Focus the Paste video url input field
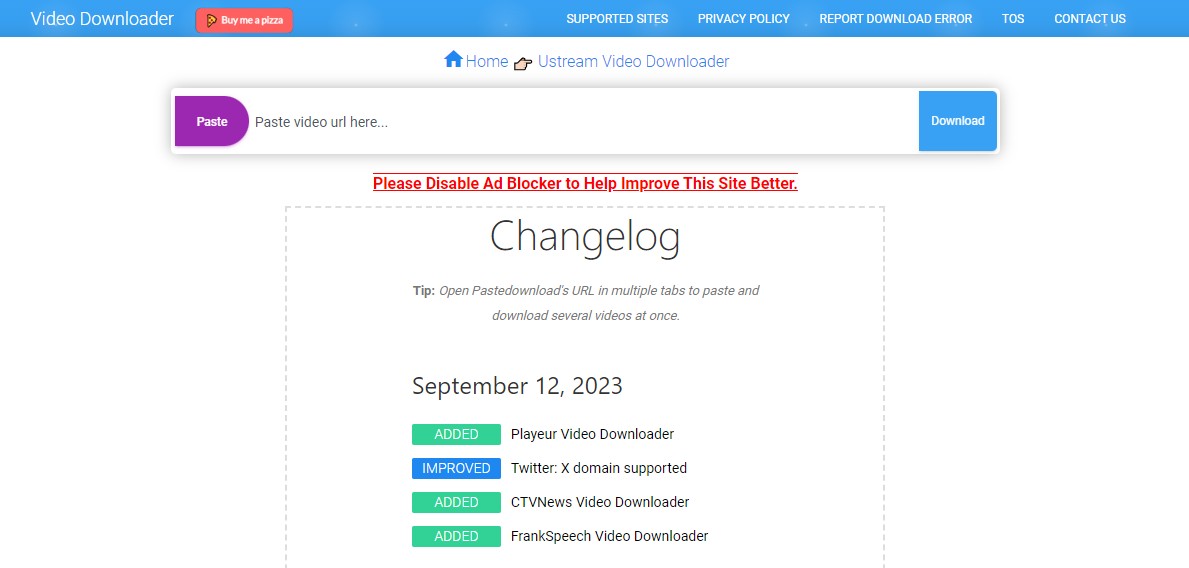The width and height of the screenshot is (1189, 568). tap(580, 122)
